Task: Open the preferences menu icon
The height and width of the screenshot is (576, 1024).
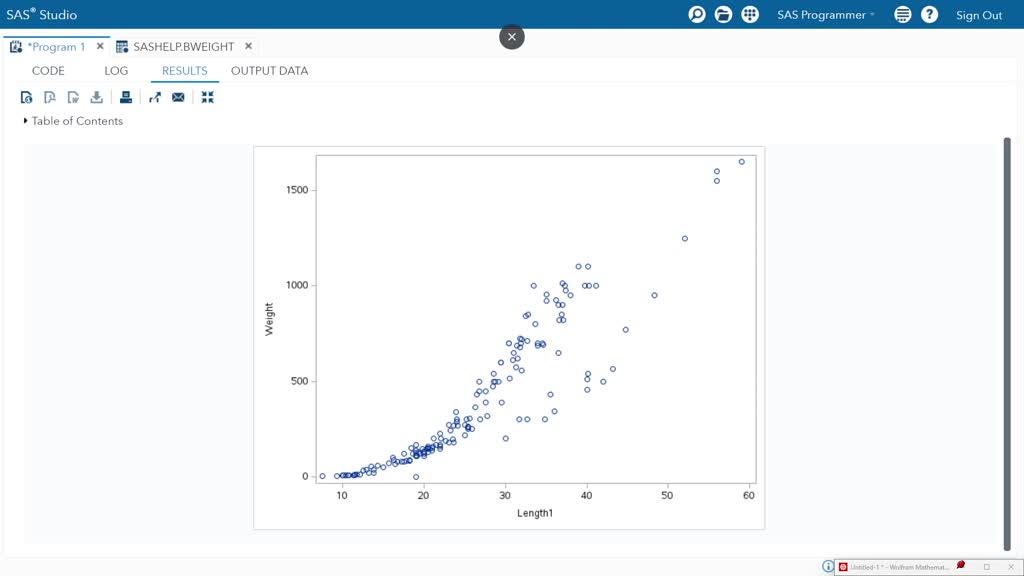Action: (x=901, y=14)
